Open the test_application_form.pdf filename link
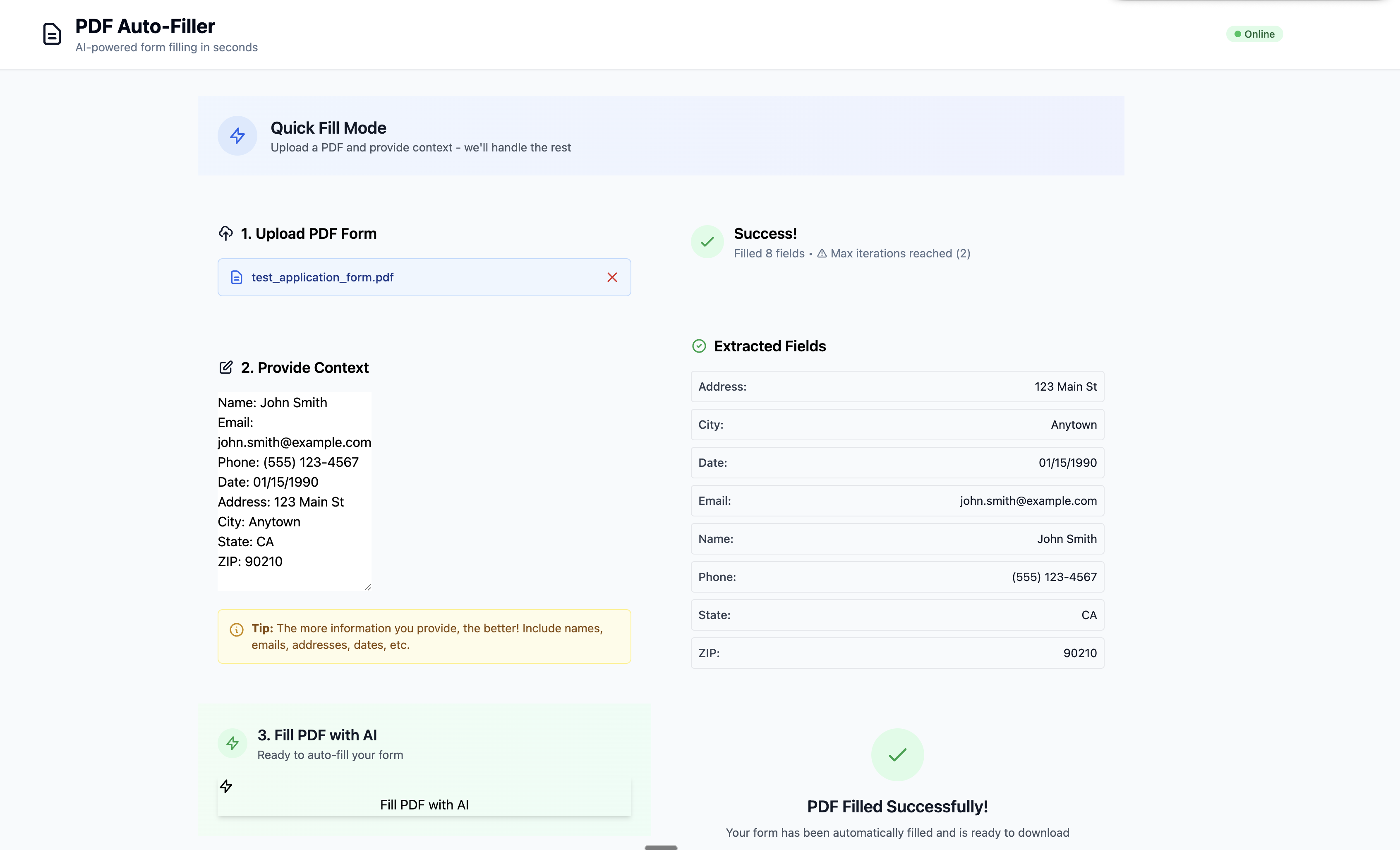The width and height of the screenshot is (1400, 850). tap(322, 277)
